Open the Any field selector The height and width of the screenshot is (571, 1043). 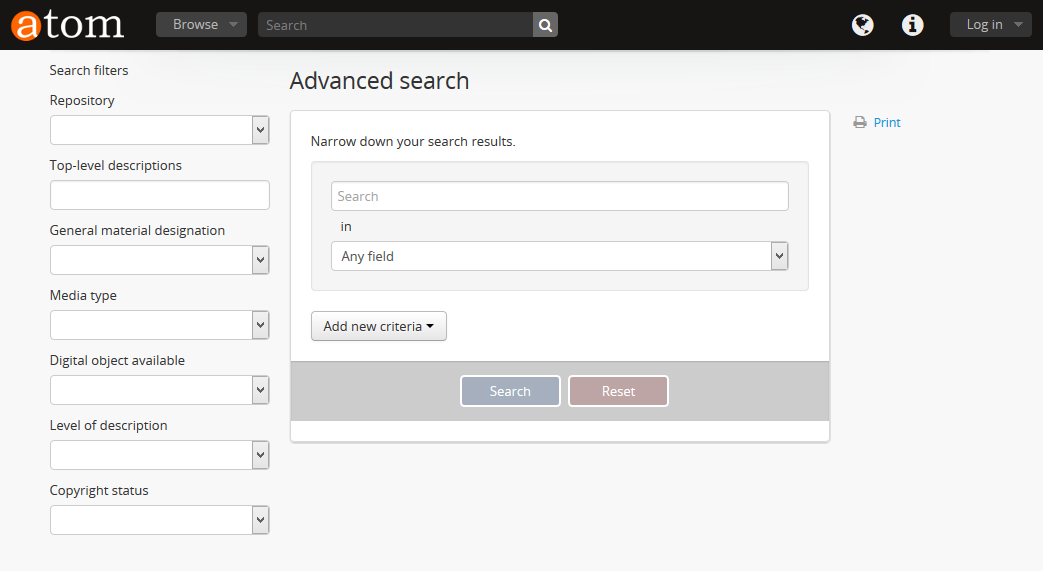coord(559,256)
